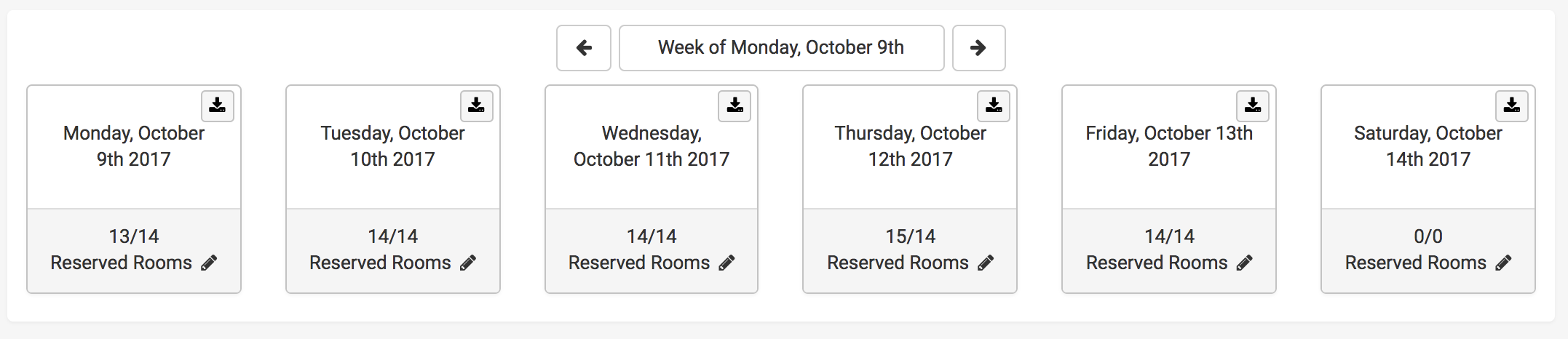1568x339 pixels.
Task: Go to previous week with left arrow
Action: tap(584, 48)
